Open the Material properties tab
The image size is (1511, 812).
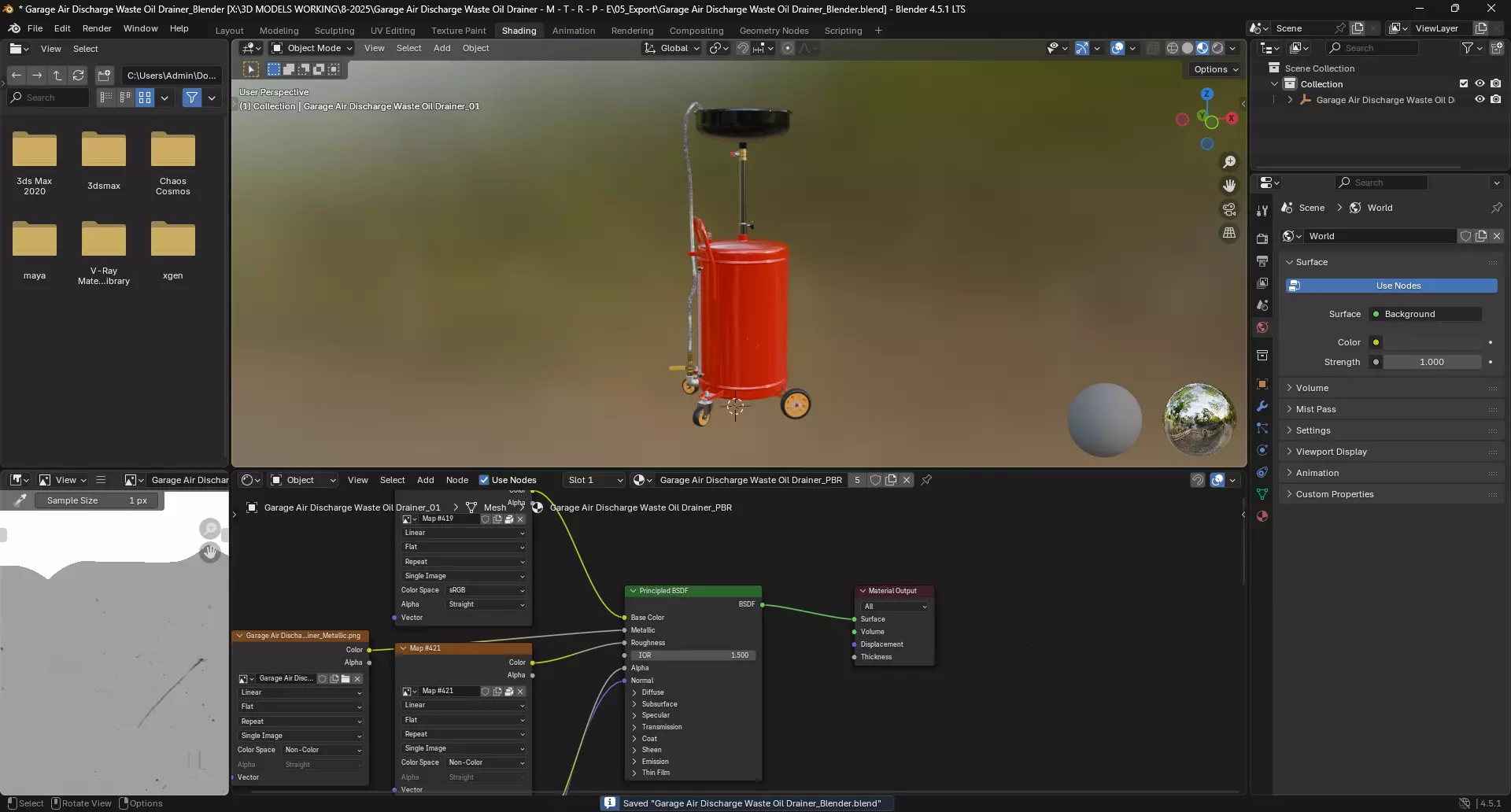point(1262,516)
